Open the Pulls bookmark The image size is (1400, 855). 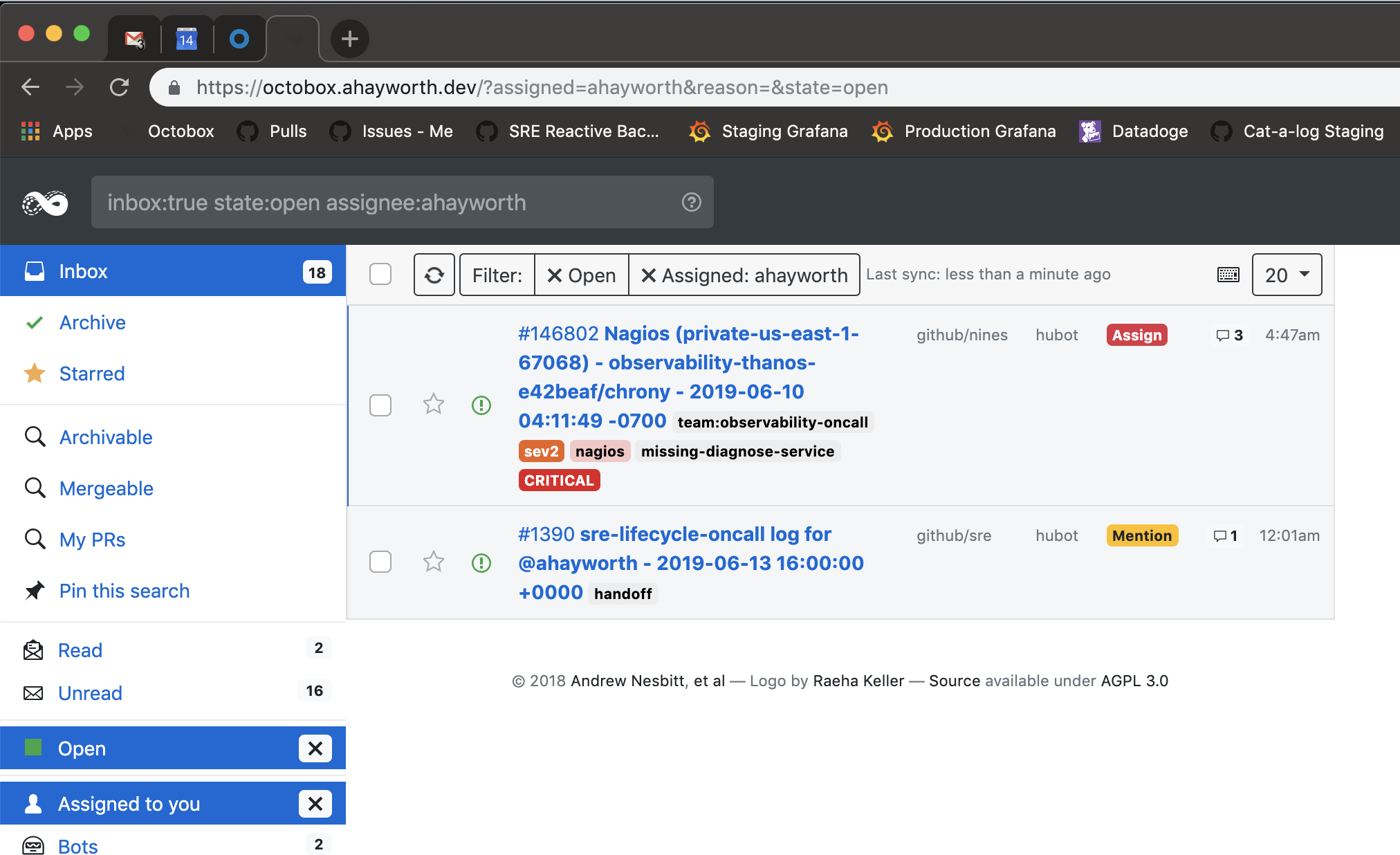click(272, 131)
